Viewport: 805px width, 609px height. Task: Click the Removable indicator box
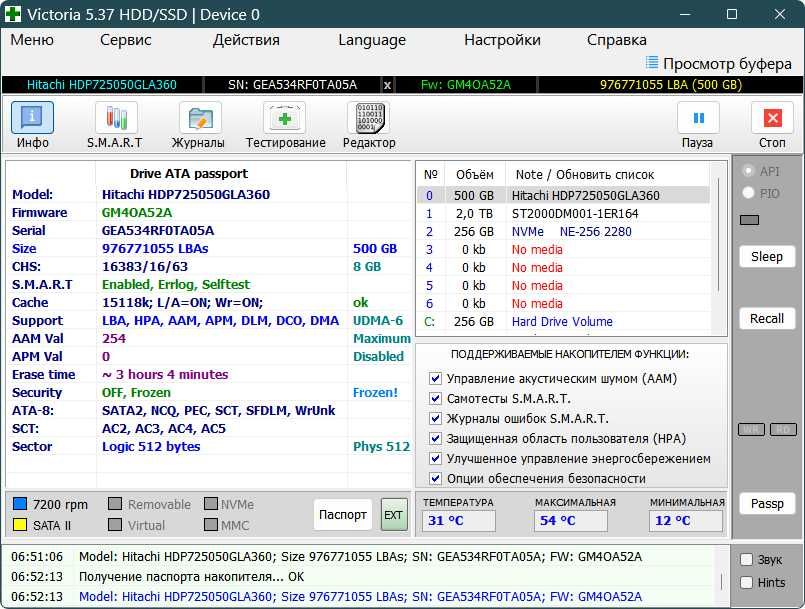[x=115, y=504]
